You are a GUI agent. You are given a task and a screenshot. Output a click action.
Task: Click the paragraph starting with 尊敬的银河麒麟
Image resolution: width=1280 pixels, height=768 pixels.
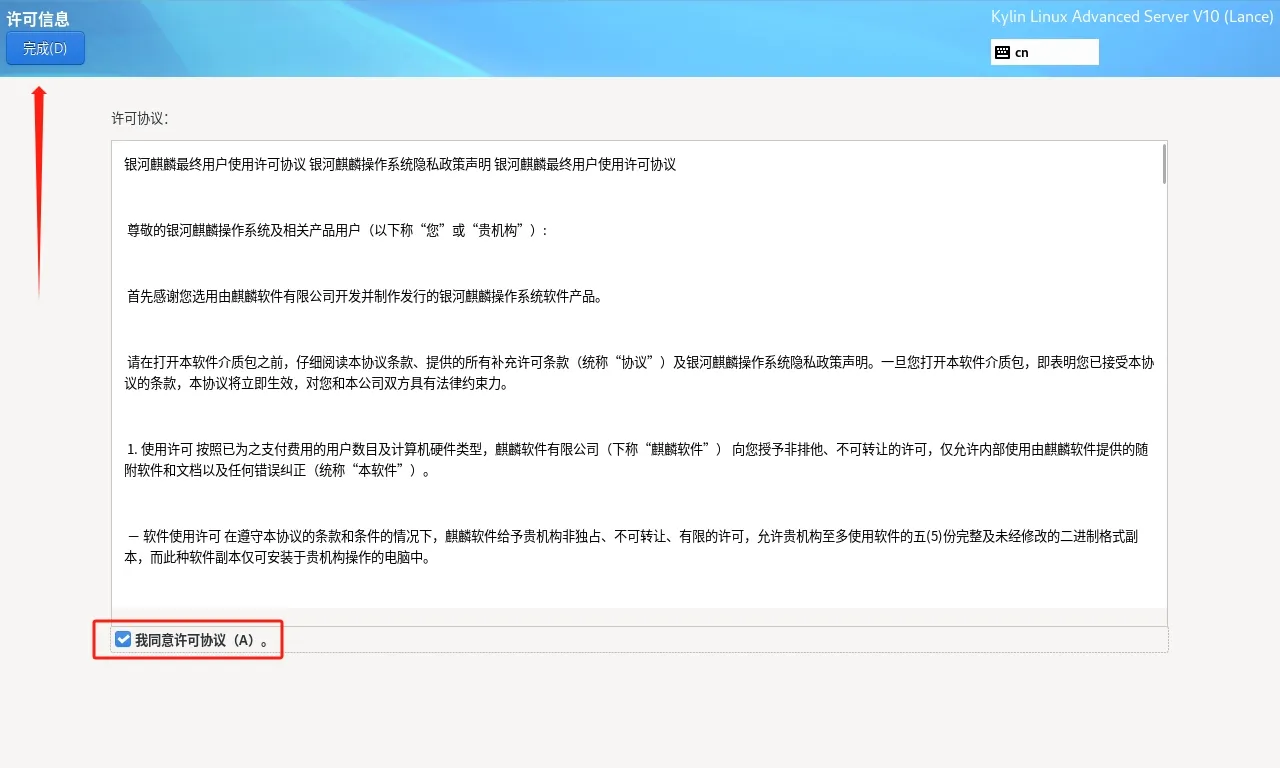coord(337,230)
